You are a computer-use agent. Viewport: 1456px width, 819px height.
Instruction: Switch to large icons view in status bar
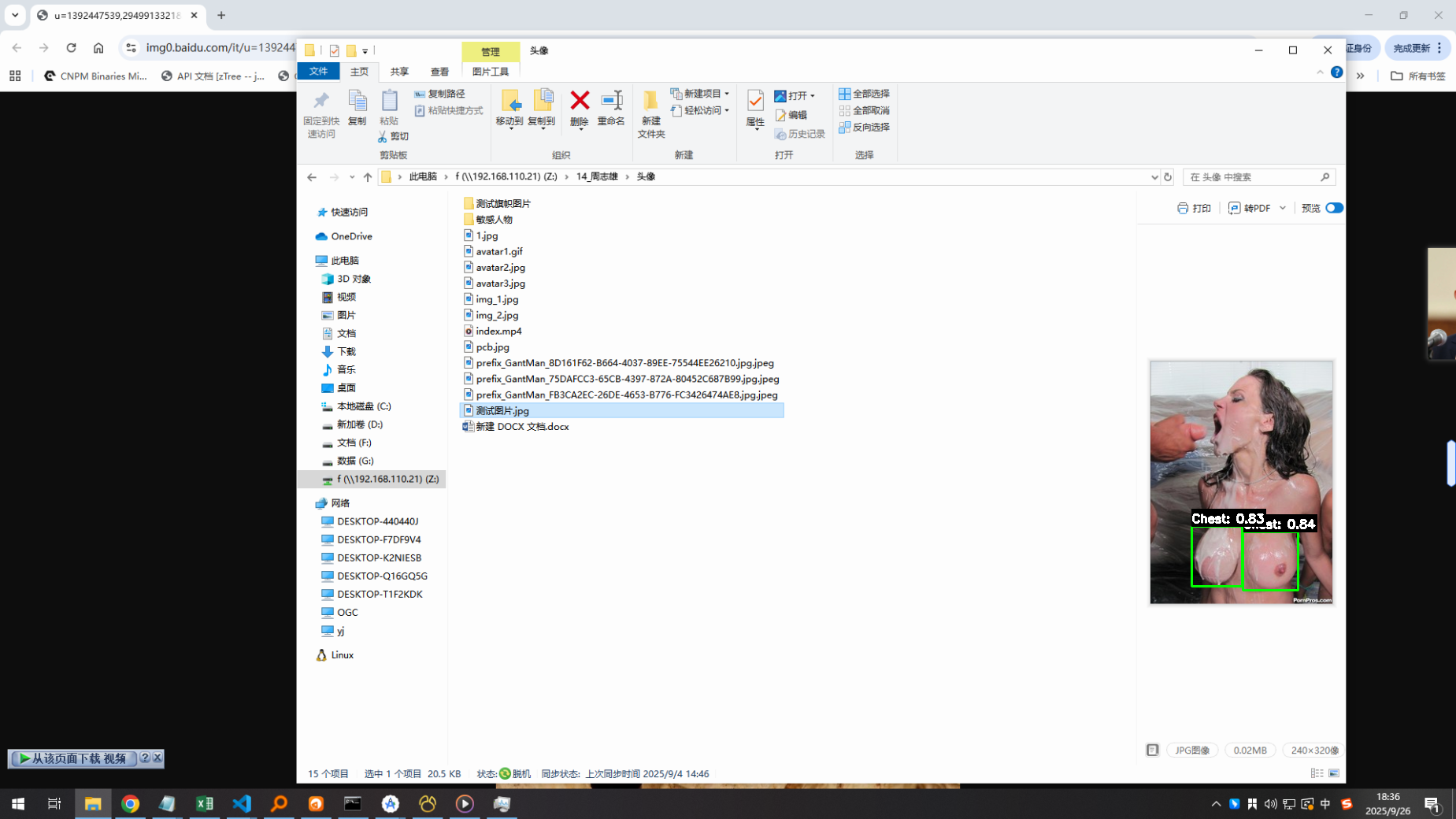tap(1334, 773)
